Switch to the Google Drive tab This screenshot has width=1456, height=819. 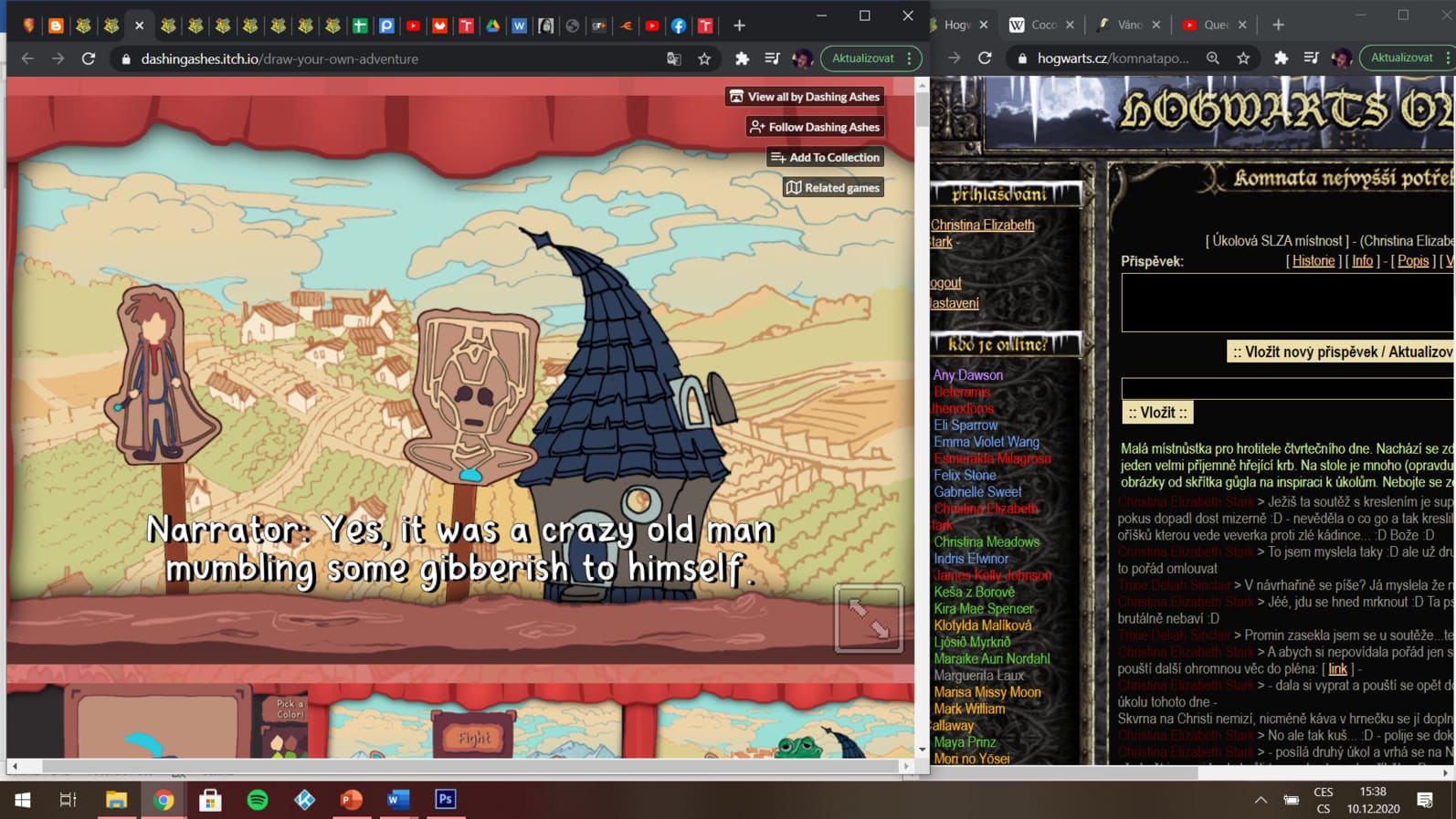pyautogui.click(x=493, y=26)
